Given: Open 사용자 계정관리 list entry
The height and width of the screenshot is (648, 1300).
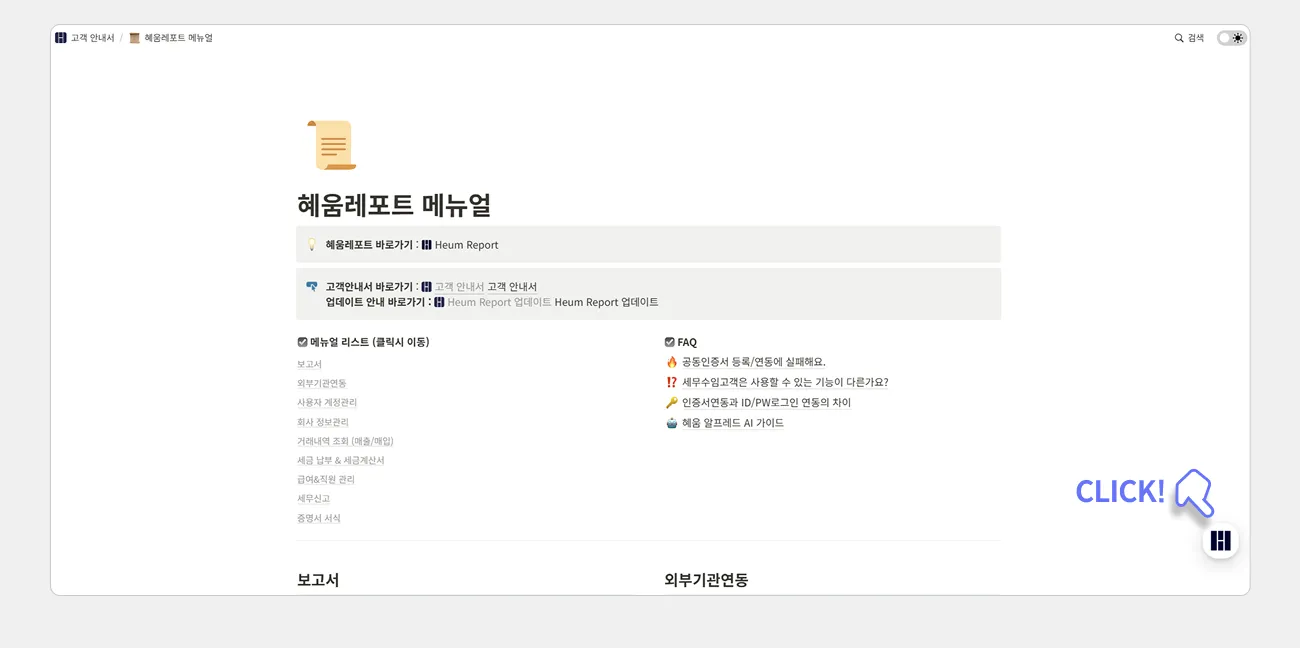Looking at the screenshot, I should (327, 402).
